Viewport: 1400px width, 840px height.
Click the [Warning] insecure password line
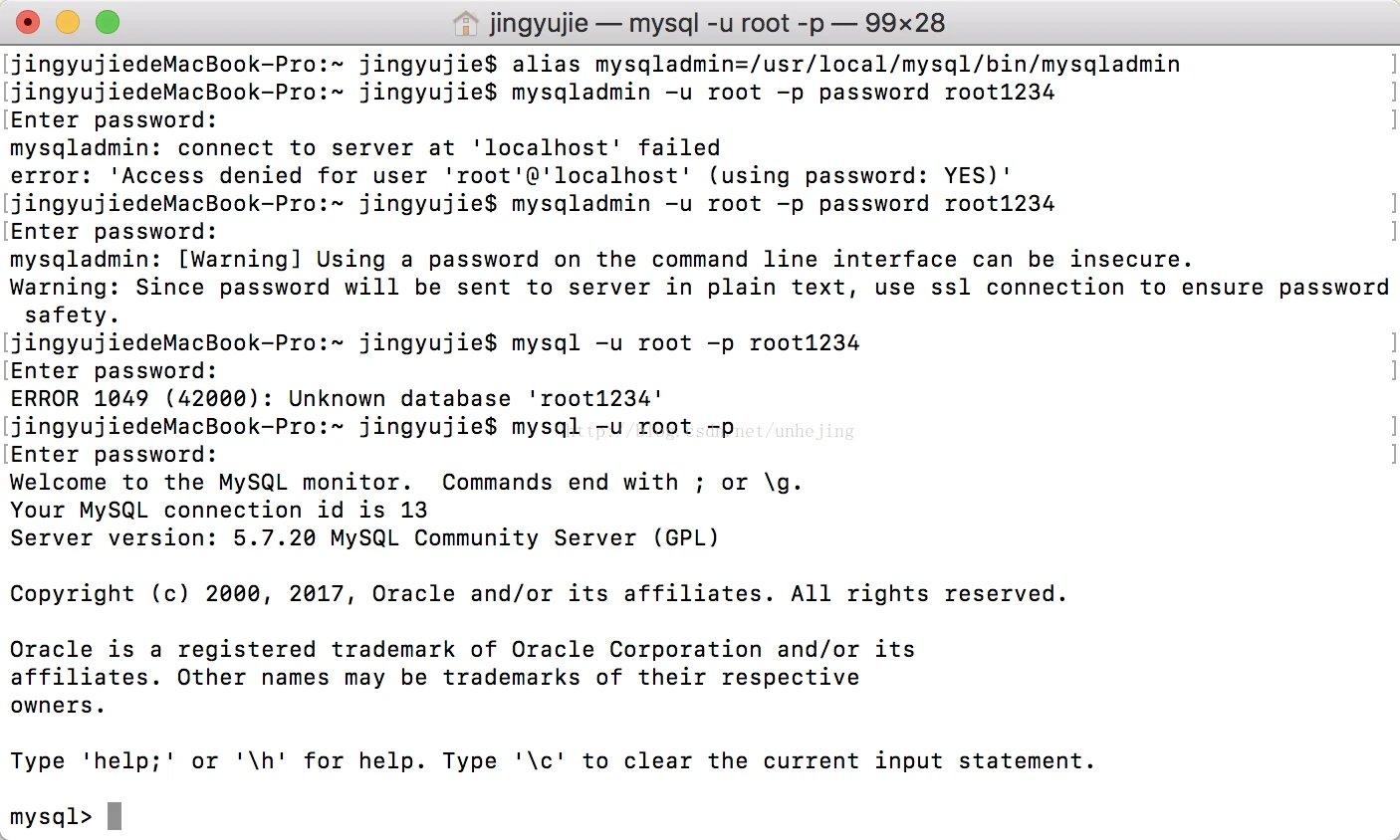click(x=601, y=260)
